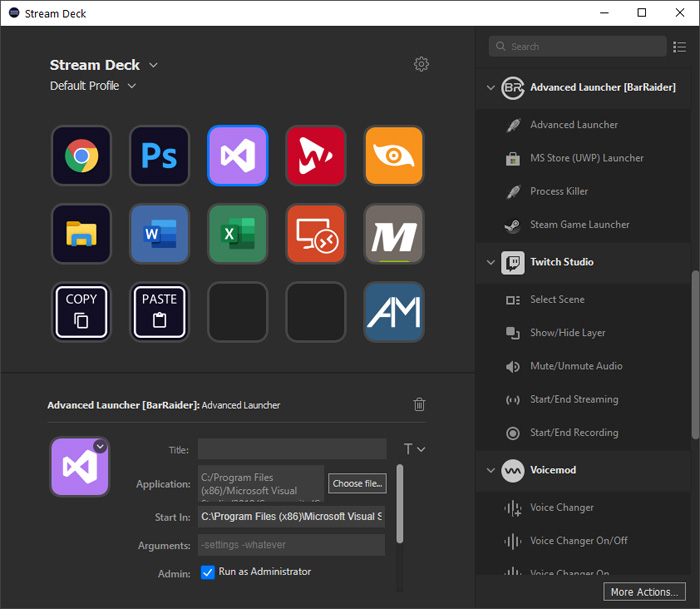Click the Title input field
Viewport: 700px width, 609px height.
(291, 450)
